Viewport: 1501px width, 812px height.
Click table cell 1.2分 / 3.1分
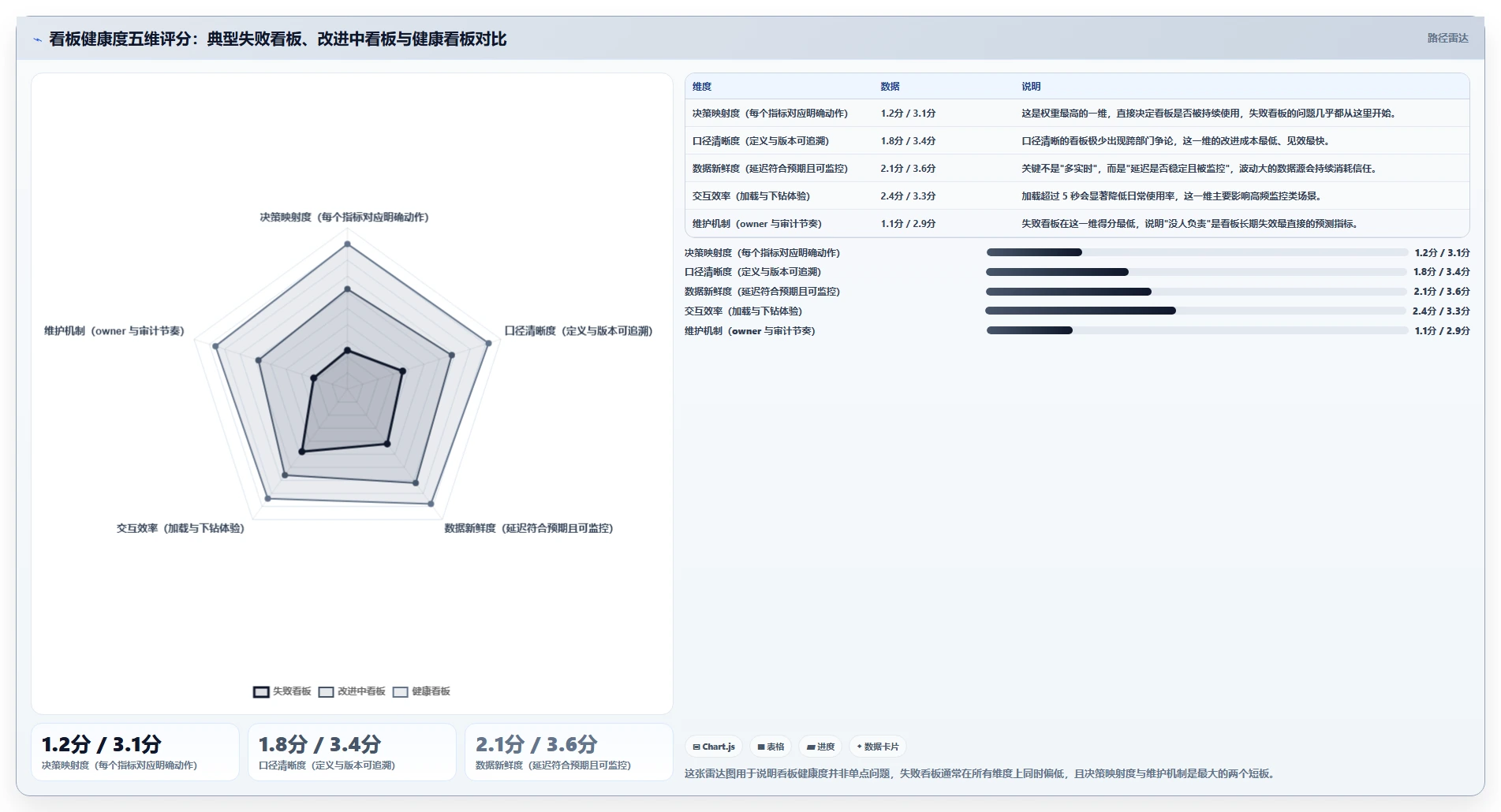click(908, 114)
